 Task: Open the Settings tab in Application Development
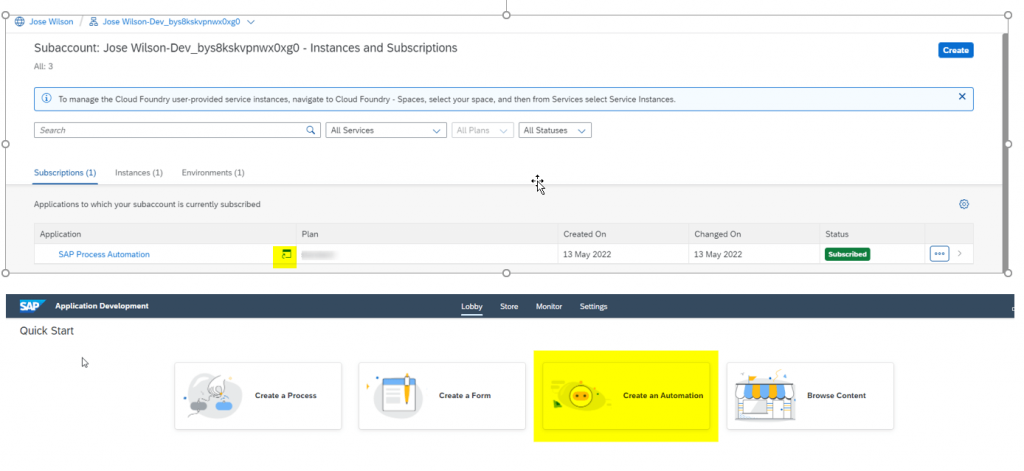click(594, 306)
